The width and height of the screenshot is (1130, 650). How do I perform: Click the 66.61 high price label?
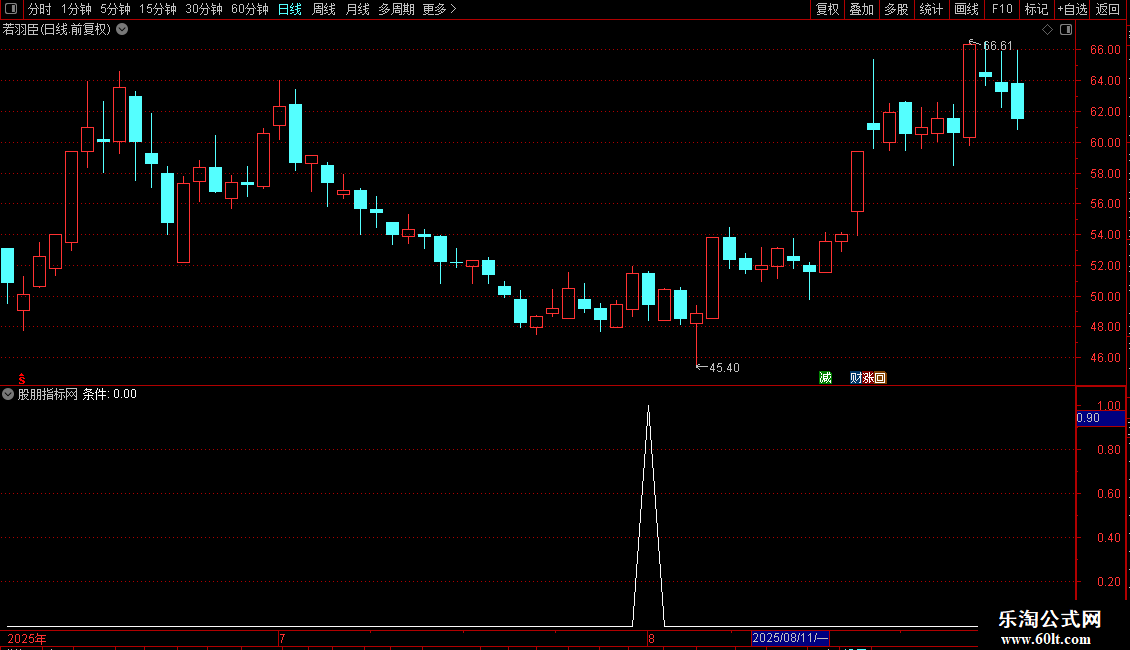click(x=998, y=46)
